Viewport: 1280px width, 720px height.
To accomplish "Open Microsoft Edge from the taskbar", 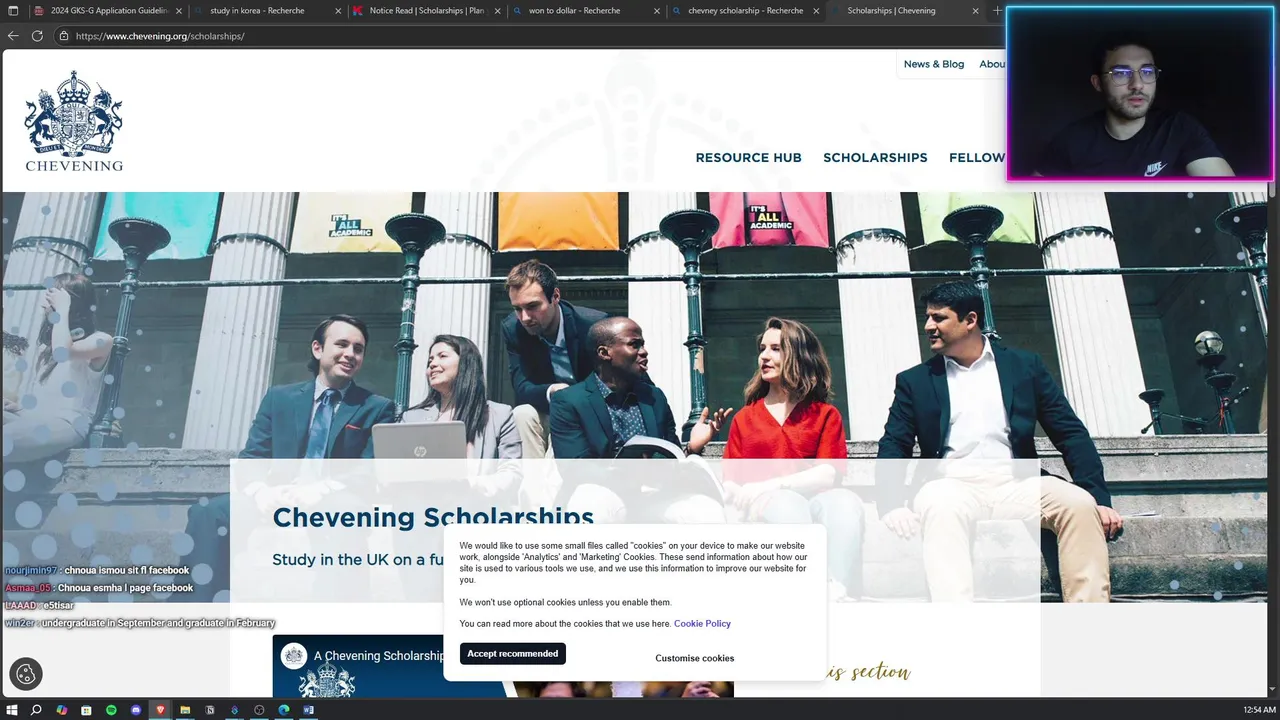I will (x=284, y=710).
